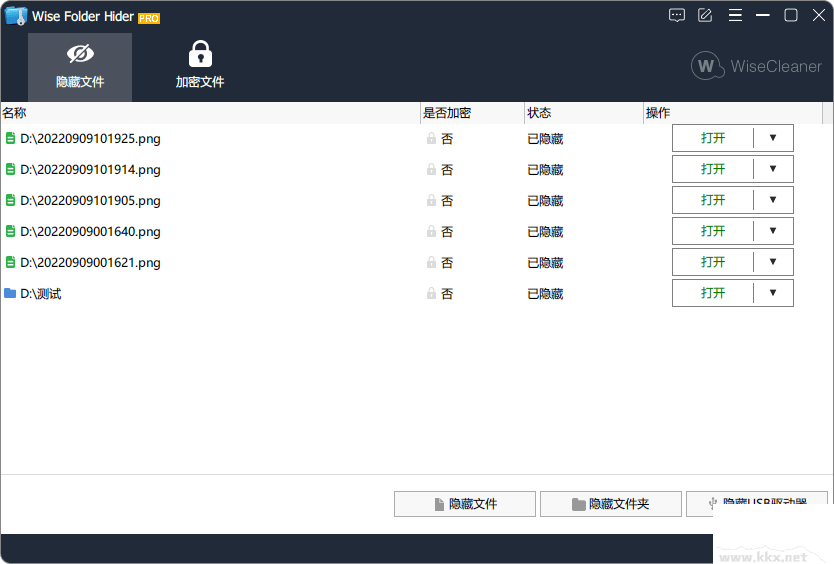
Task: Click lock icon in D:\测试 row
Action: [x=431, y=293]
